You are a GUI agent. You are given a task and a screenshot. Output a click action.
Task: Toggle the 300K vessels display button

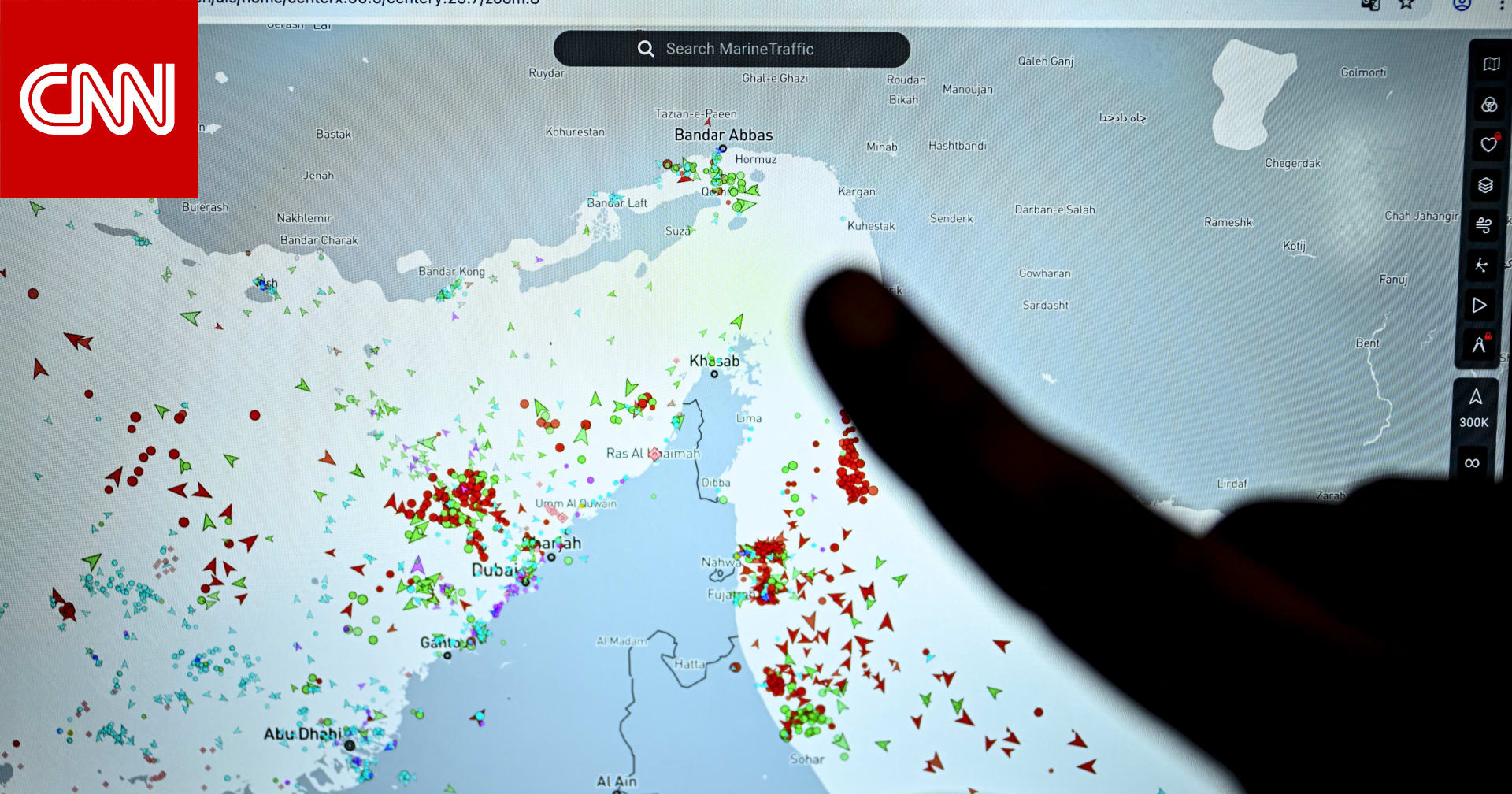[x=1474, y=409]
